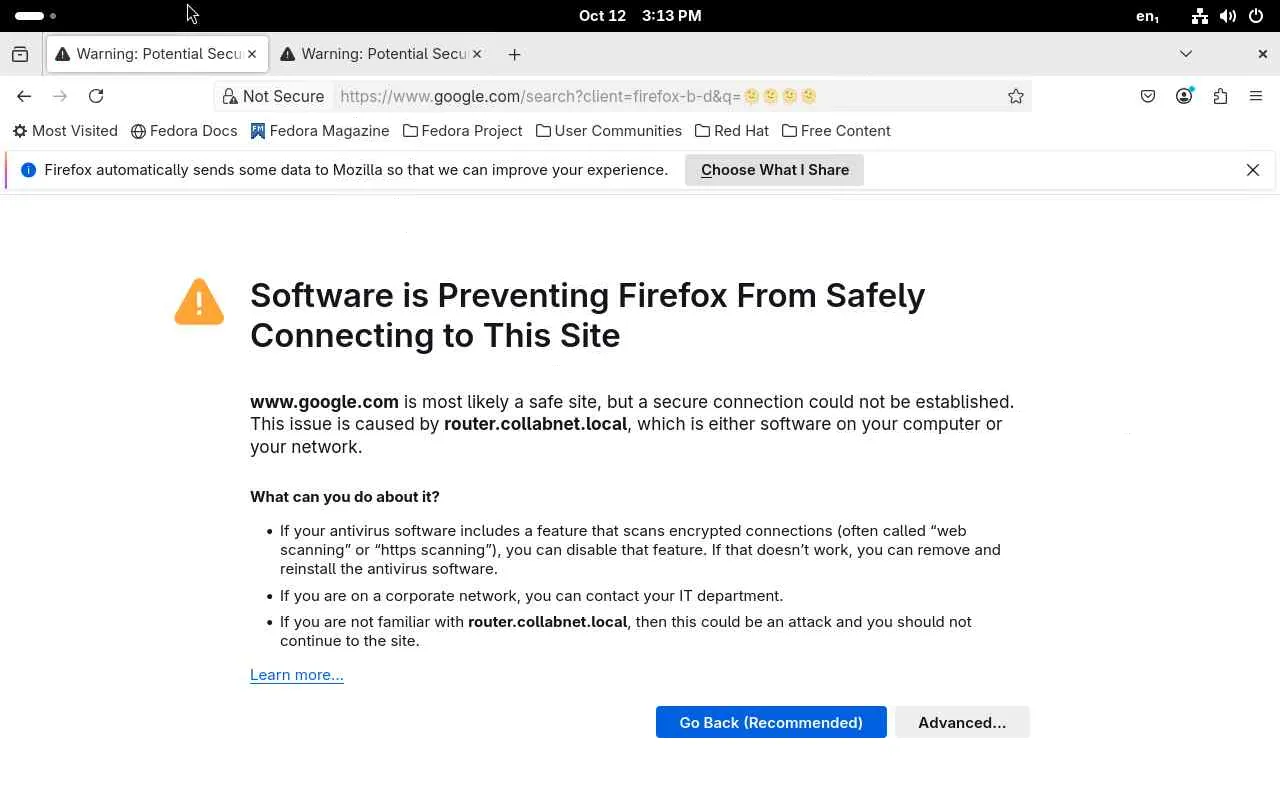Open the Most Visited bookmarks menu

65,131
